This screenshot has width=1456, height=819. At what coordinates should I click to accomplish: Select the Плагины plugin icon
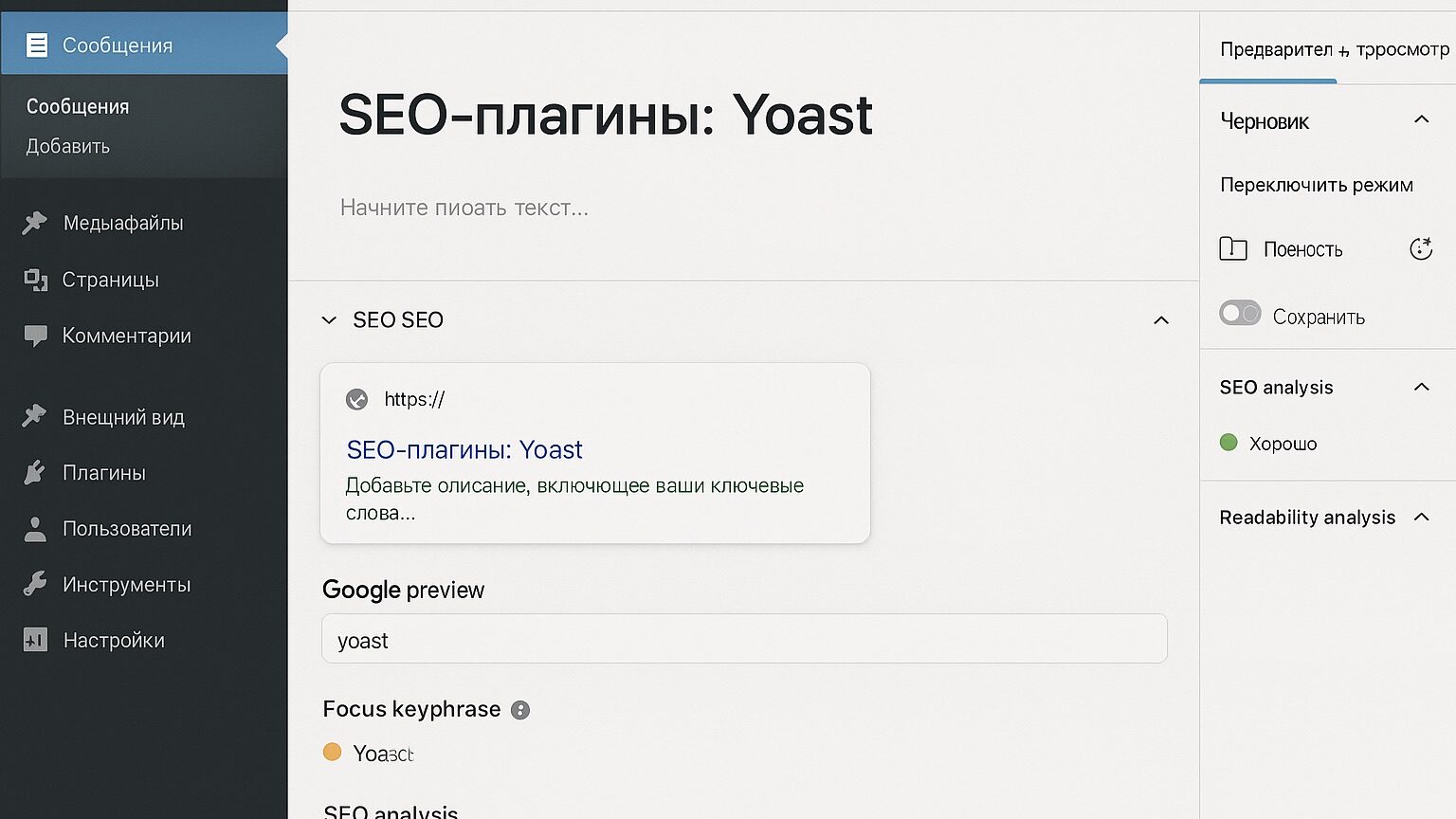point(34,472)
